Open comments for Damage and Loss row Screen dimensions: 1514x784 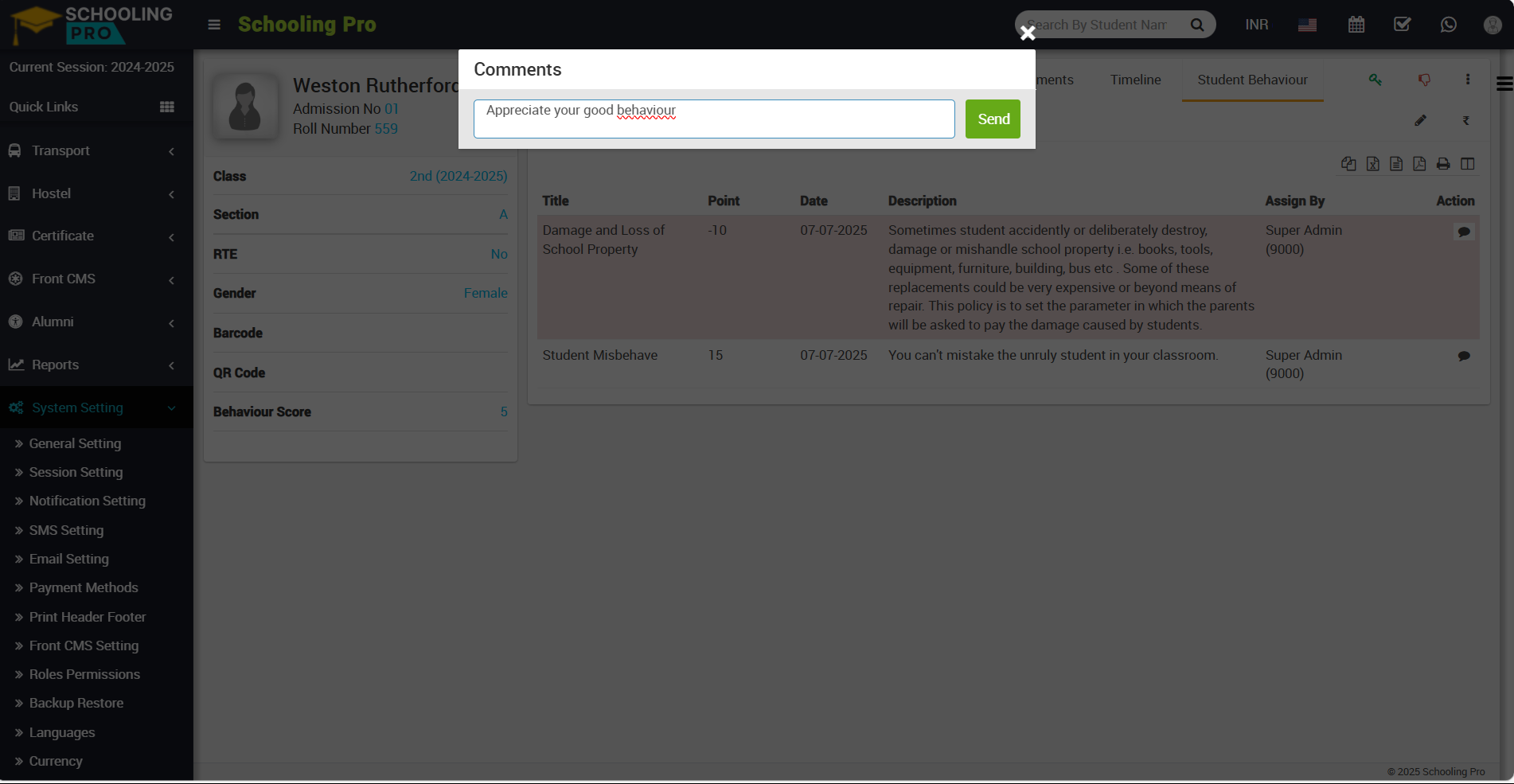click(1464, 232)
